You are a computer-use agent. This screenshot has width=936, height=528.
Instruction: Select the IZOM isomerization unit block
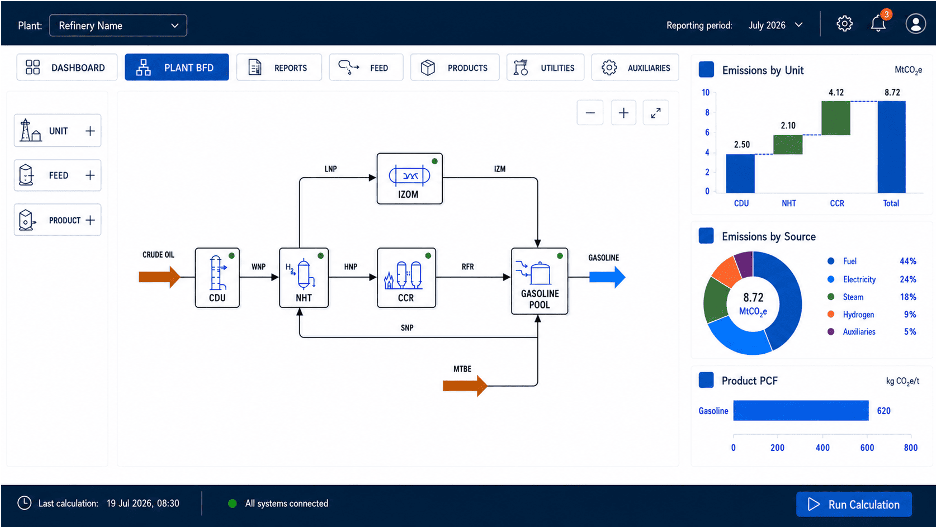pyautogui.click(x=410, y=178)
